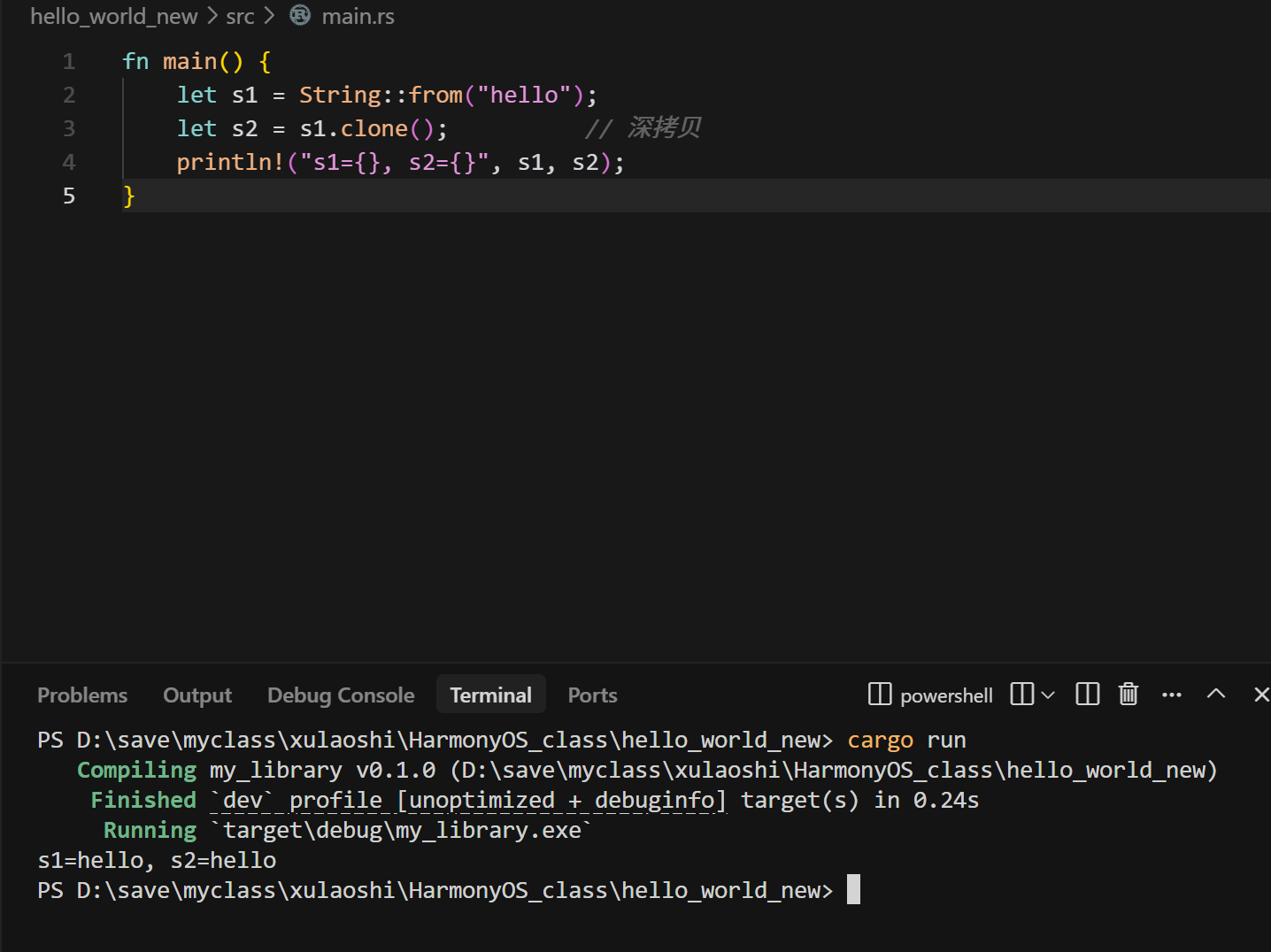Image resolution: width=1271 pixels, height=952 pixels.
Task: Open the terminal panel's more actions ellipsis
Action: click(x=1172, y=695)
